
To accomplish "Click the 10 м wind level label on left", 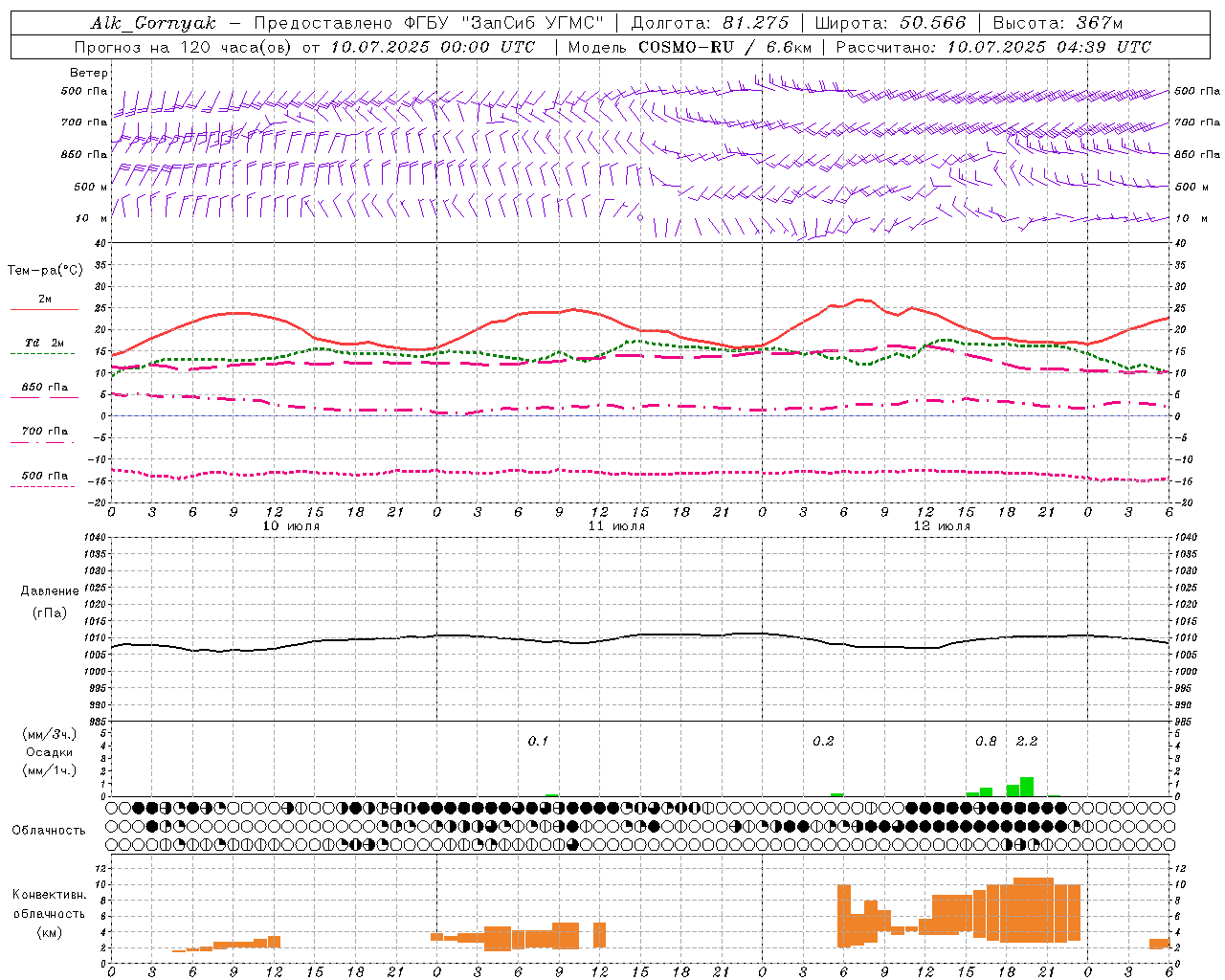I will [91, 218].
